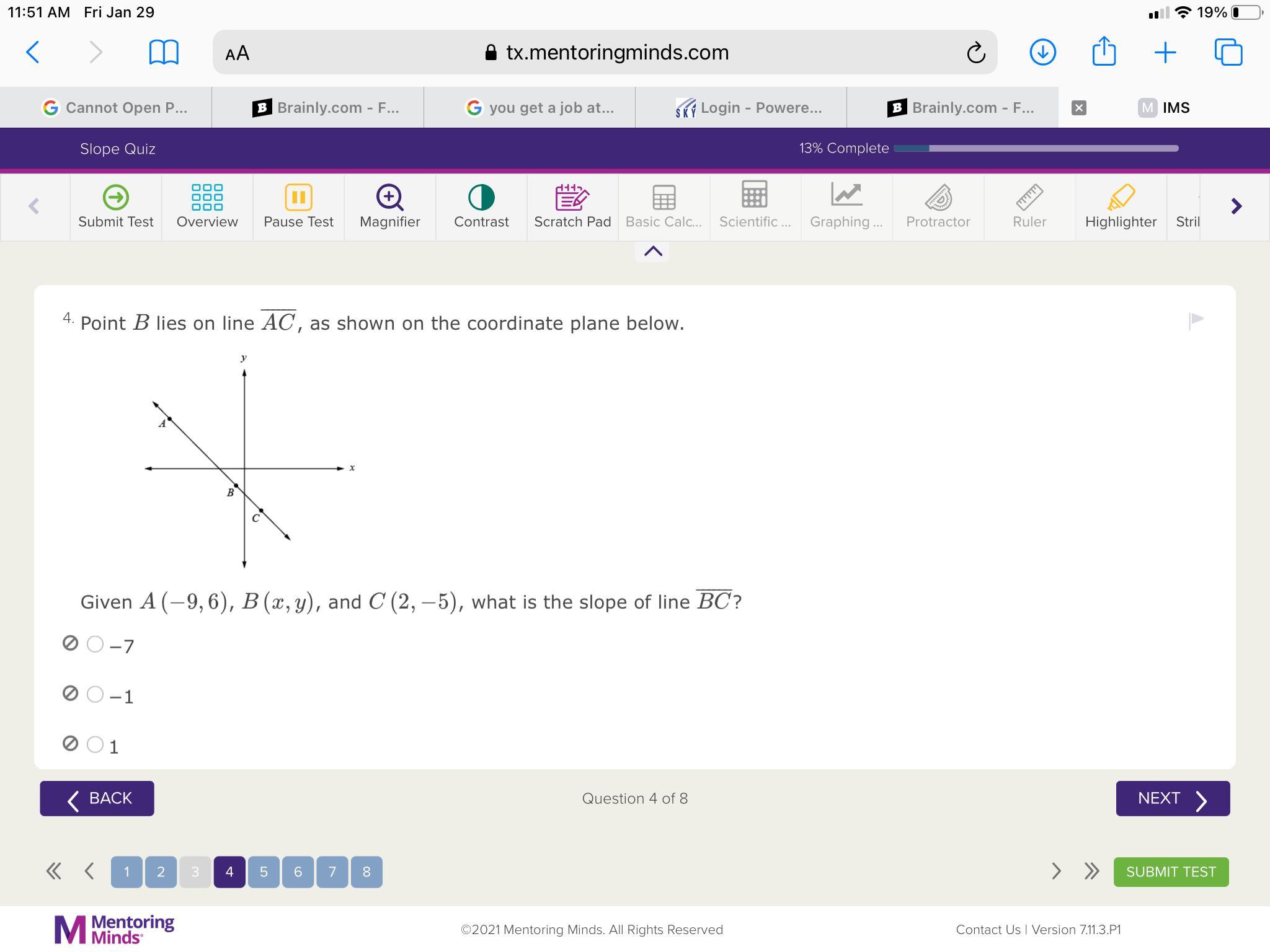Choose the answer option 1

tap(95, 744)
